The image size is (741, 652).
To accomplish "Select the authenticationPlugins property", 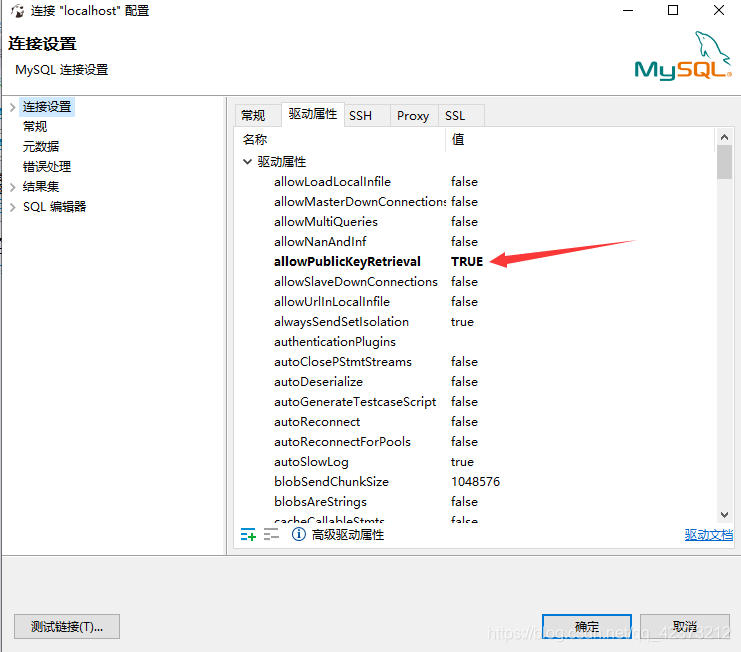I will (335, 342).
